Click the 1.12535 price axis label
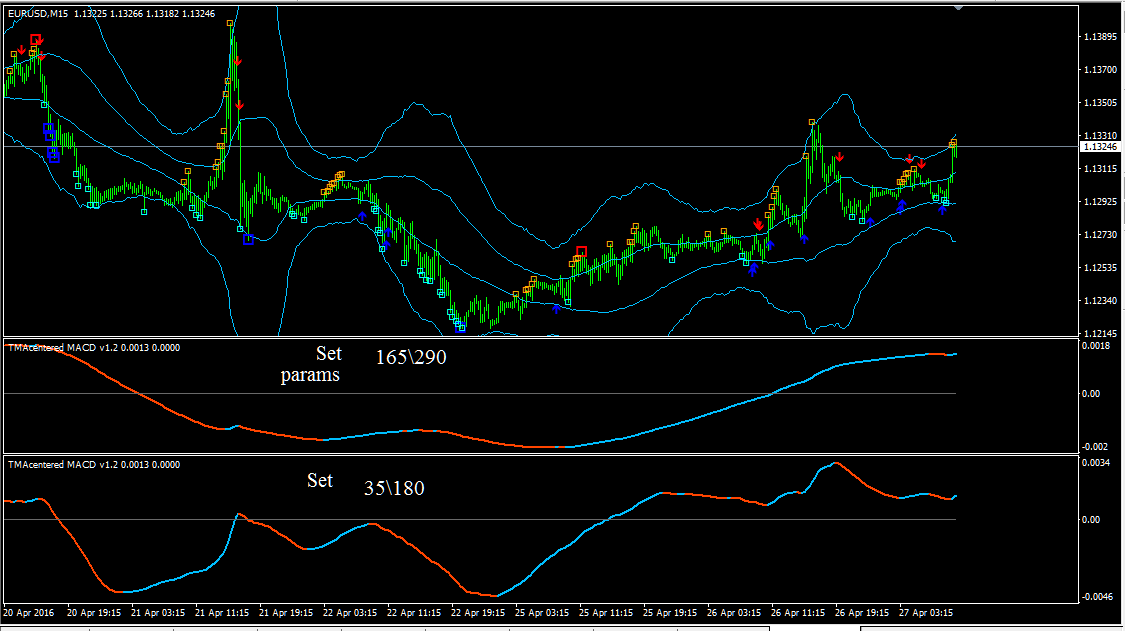Screen dimensions: 1125x631 [1100, 268]
